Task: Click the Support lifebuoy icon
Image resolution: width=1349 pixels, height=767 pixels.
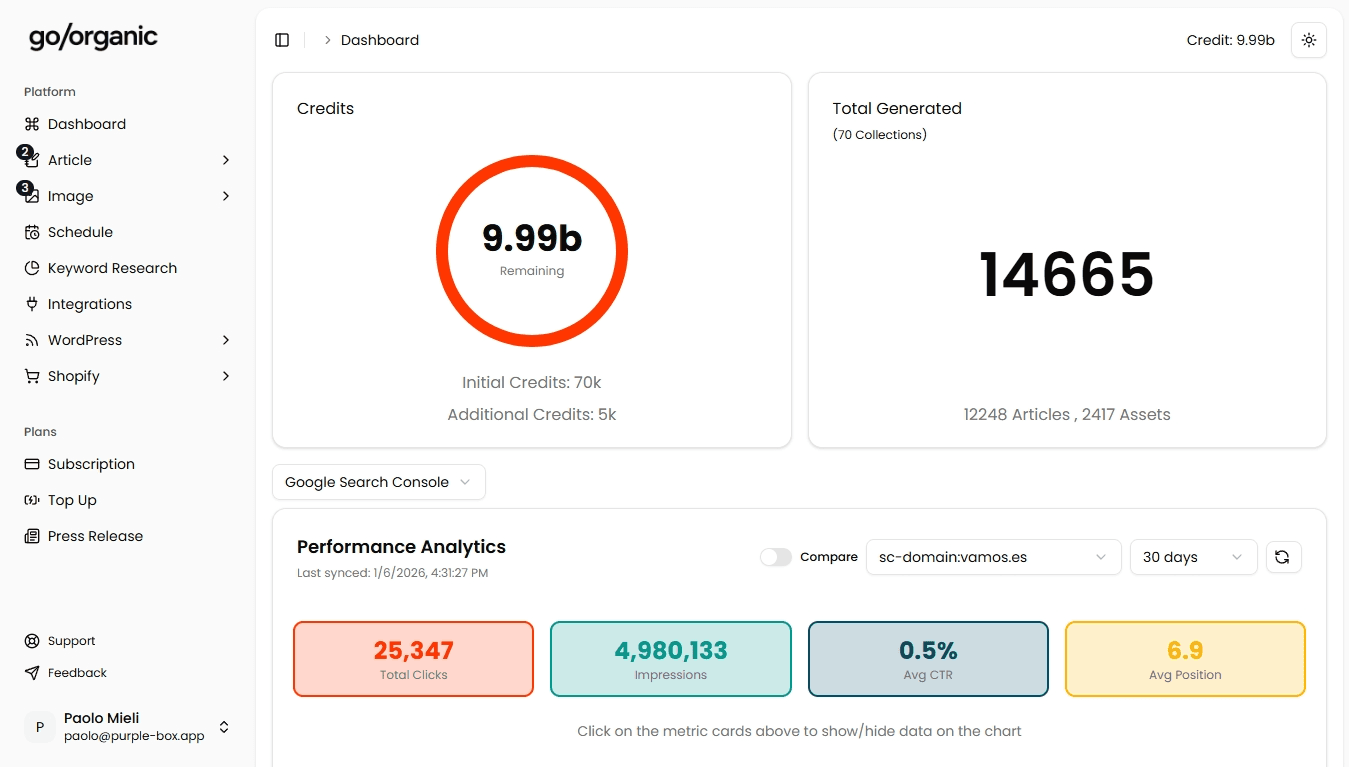Action: point(32,641)
